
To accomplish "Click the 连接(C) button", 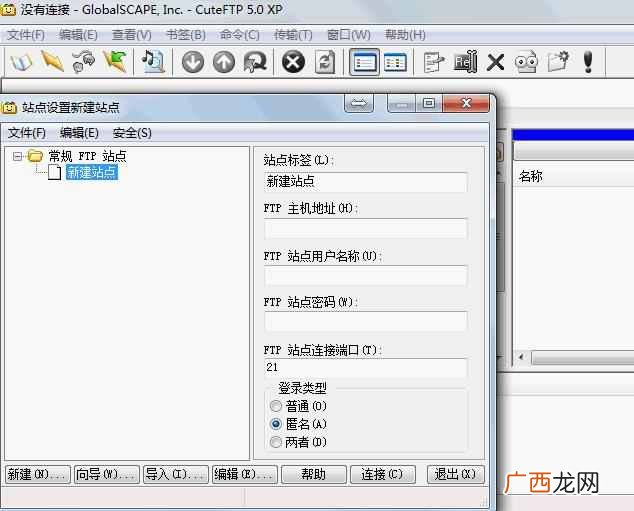I will 383,474.
